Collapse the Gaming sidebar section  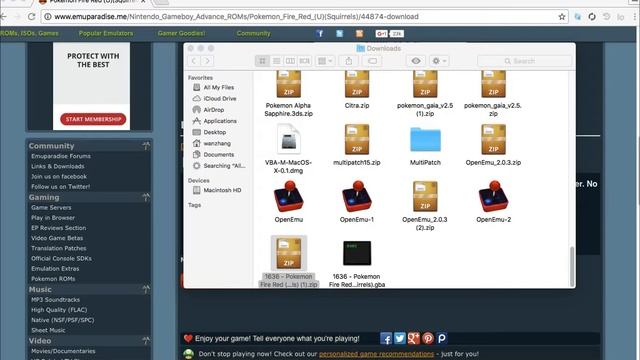[146, 197]
